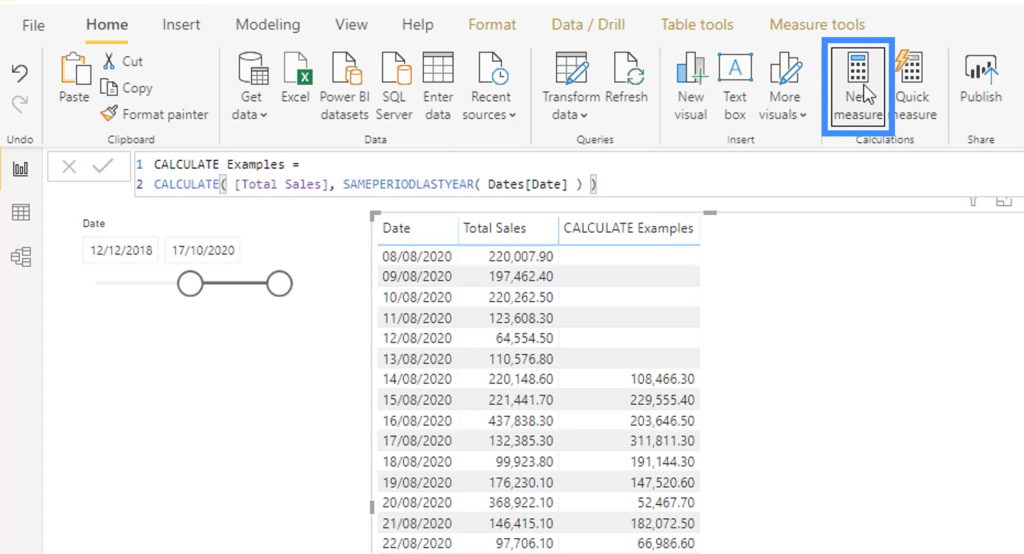Expand More visuals dropdown
Screen dimensions: 1024x554
tap(784, 87)
